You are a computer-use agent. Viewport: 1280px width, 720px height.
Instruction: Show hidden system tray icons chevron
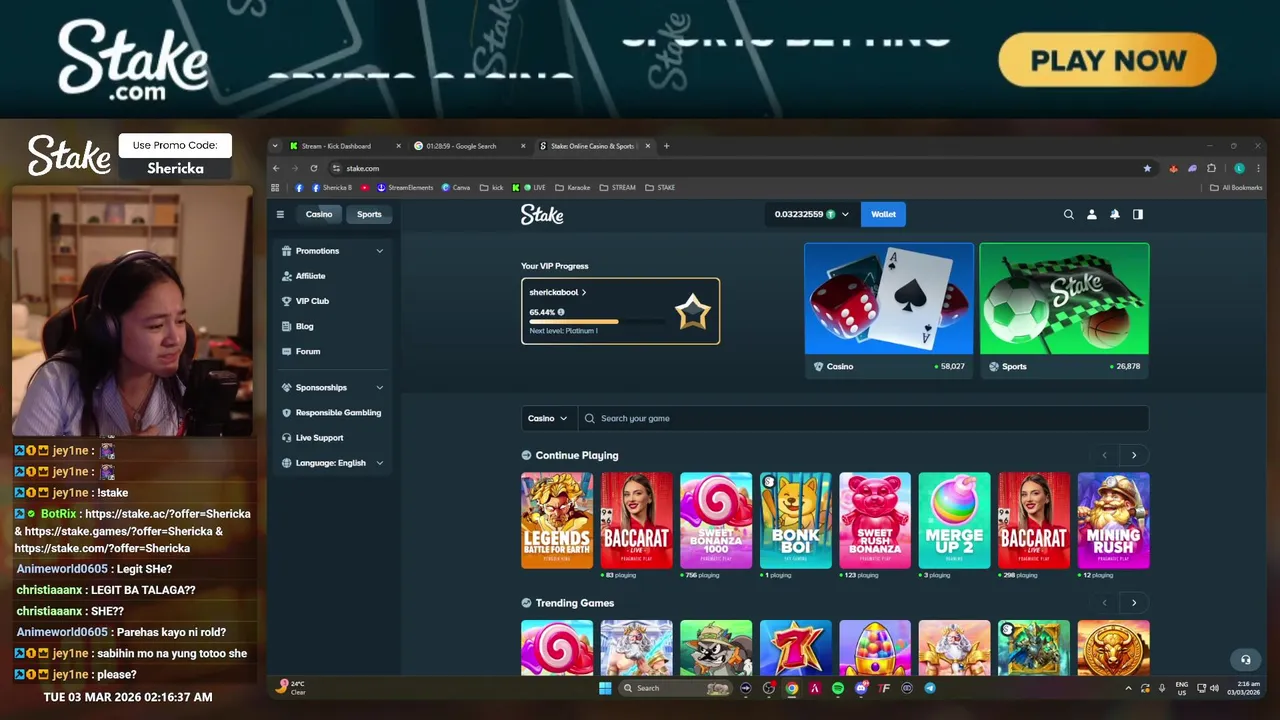coord(1129,688)
